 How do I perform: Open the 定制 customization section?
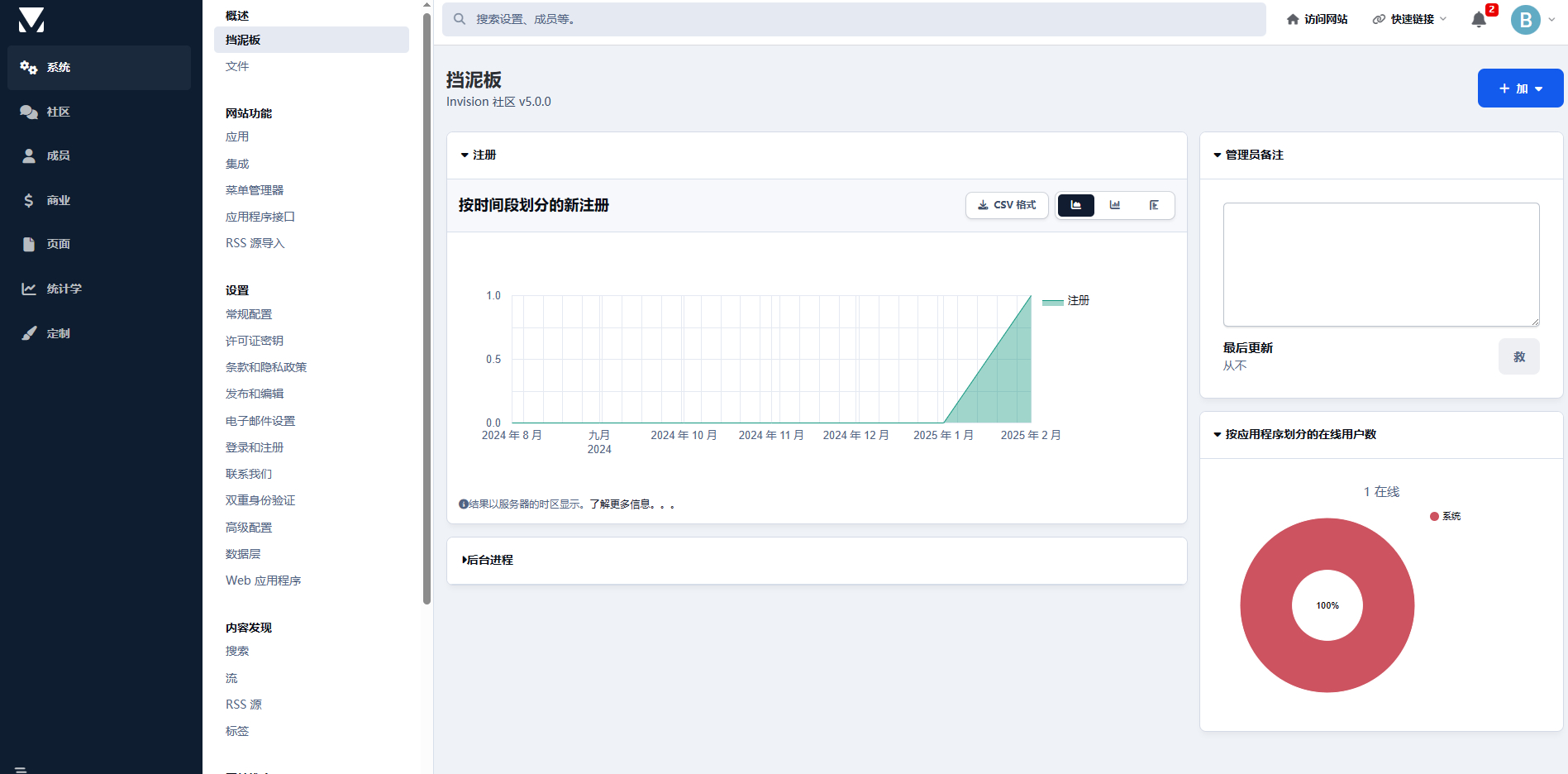tap(59, 333)
